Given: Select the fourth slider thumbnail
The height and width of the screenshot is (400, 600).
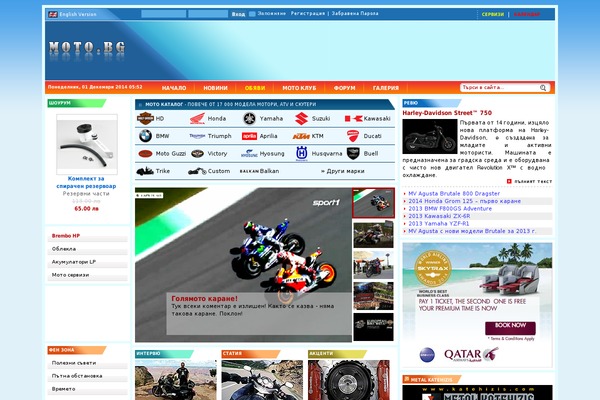Looking at the screenshot, I should 373,296.
